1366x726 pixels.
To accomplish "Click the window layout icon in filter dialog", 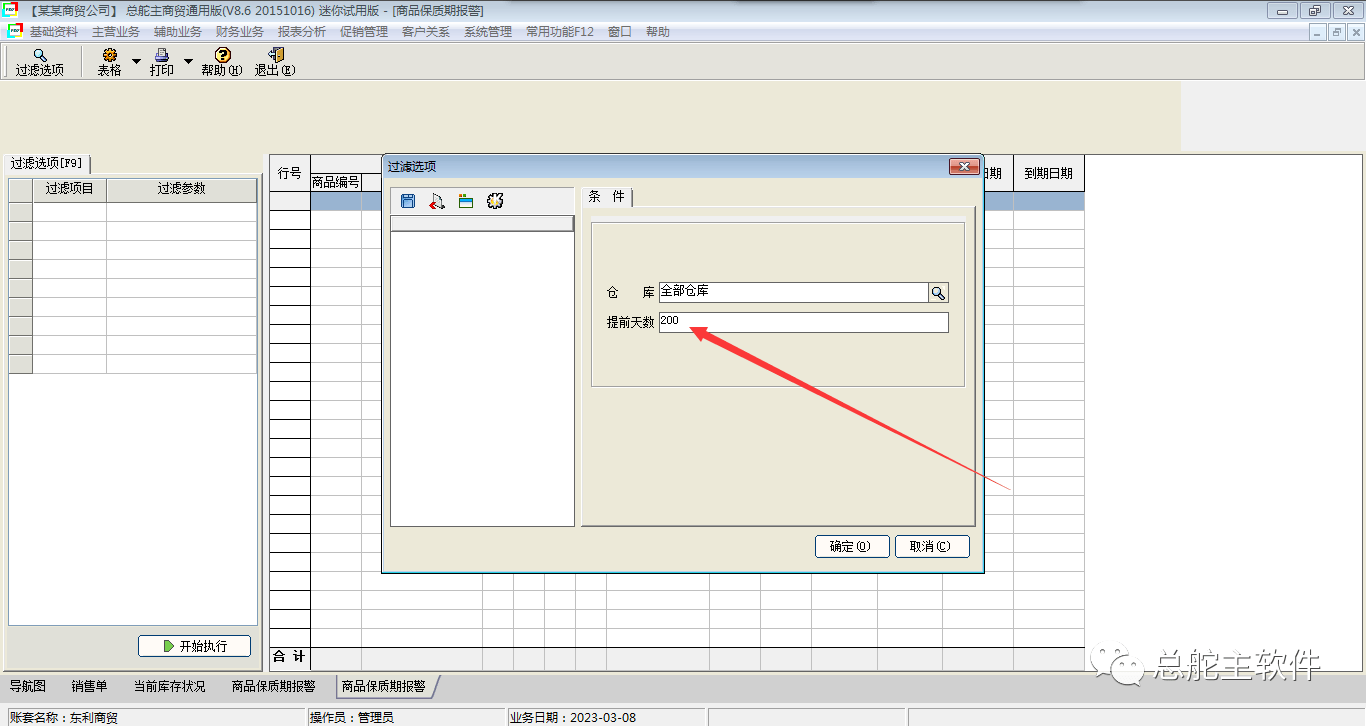I will click(465, 201).
